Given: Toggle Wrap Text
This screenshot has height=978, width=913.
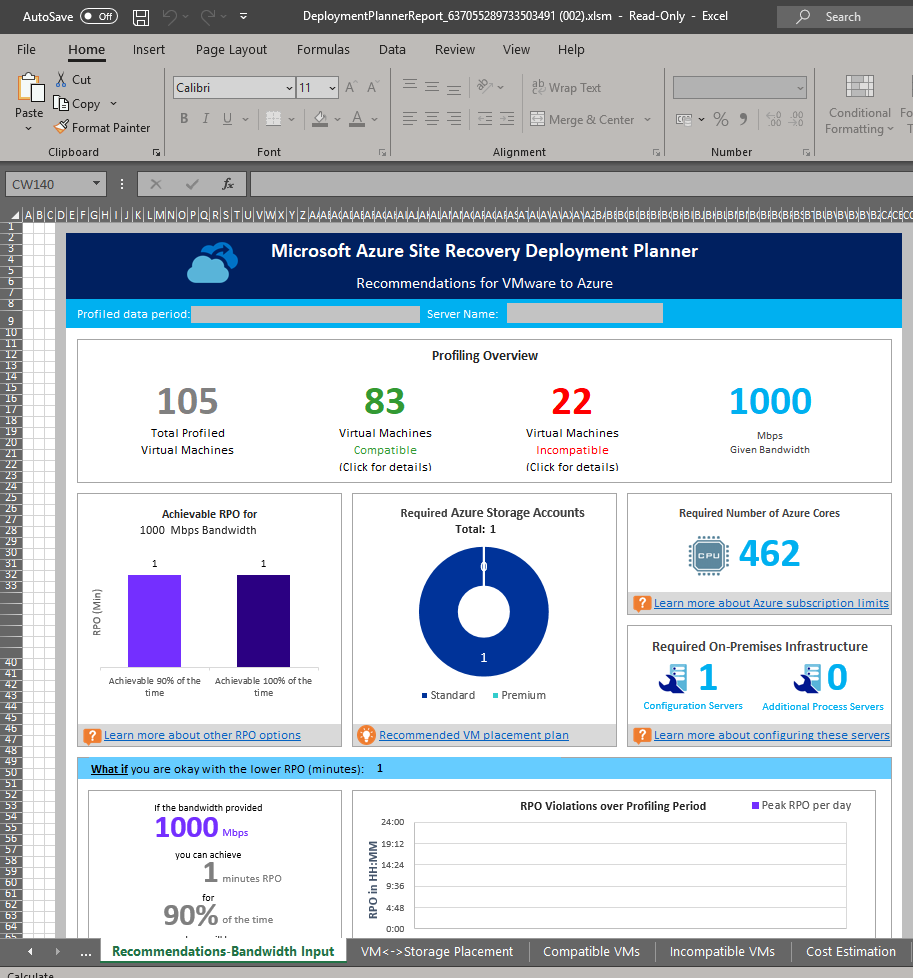Looking at the screenshot, I should coord(566,88).
